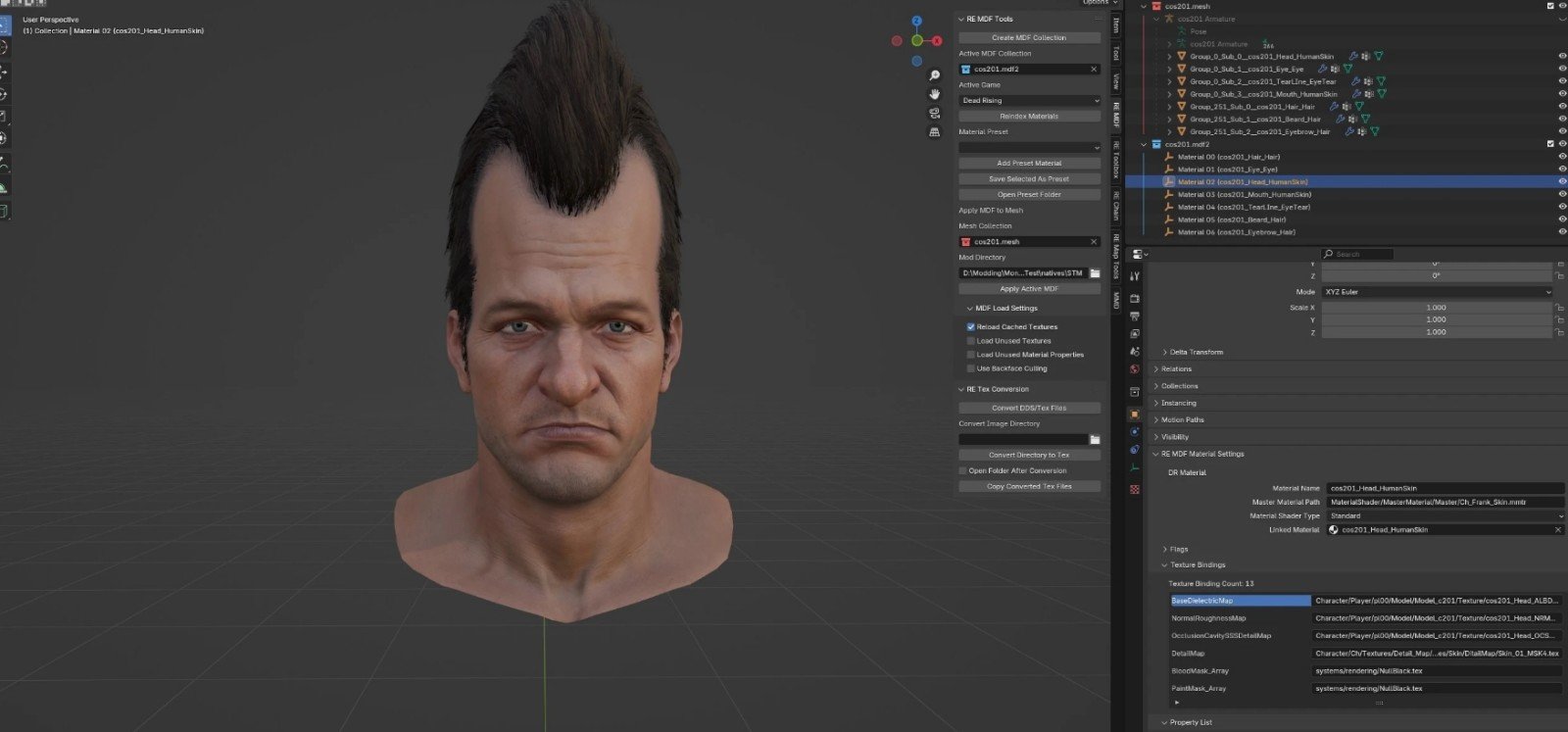Open the rotation Mode XYZ Euler dropdown

1437,292
